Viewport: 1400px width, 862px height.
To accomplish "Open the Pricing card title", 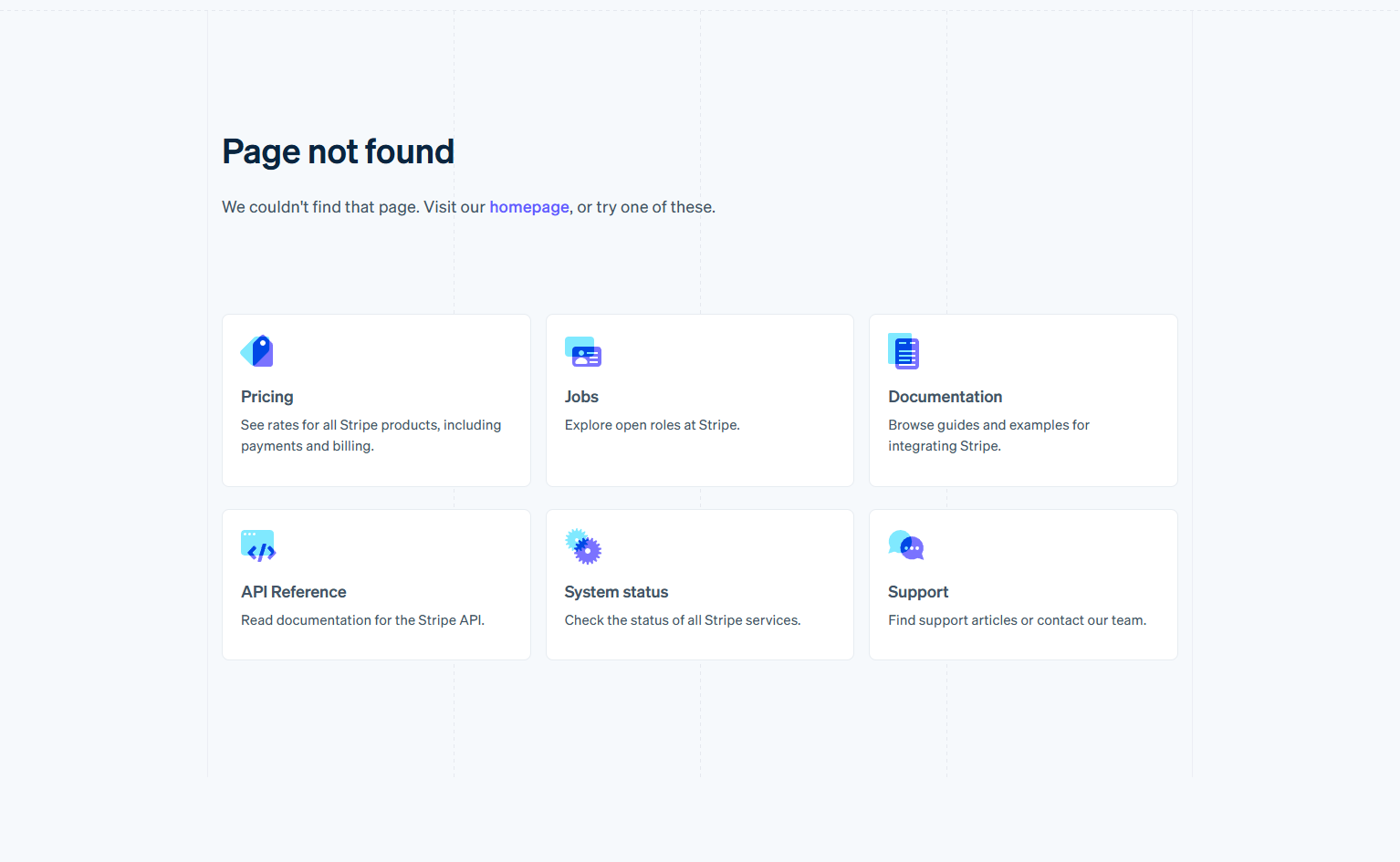I will 267,397.
